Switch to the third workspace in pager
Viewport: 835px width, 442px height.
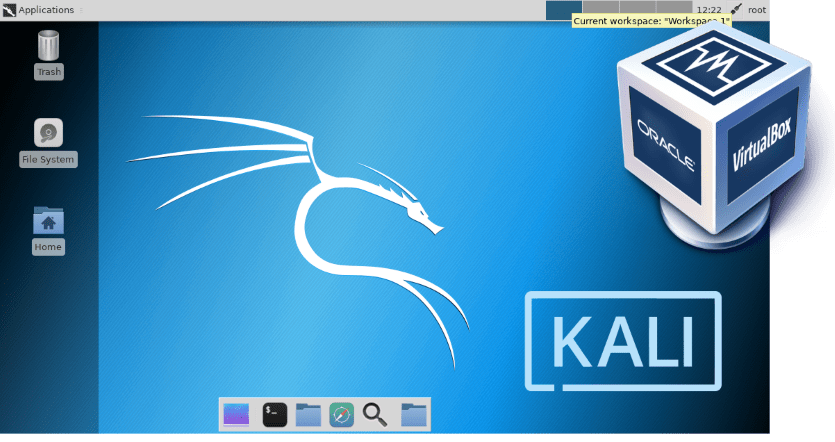point(637,7)
